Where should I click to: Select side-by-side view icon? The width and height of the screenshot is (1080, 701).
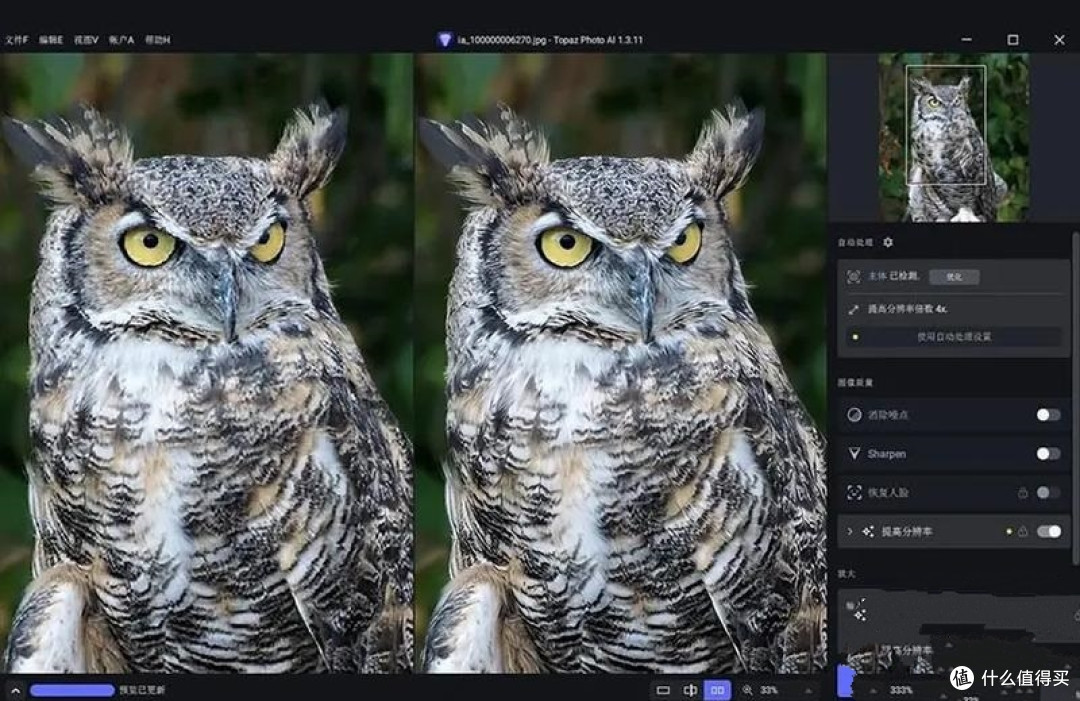pyautogui.click(x=717, y=690)
